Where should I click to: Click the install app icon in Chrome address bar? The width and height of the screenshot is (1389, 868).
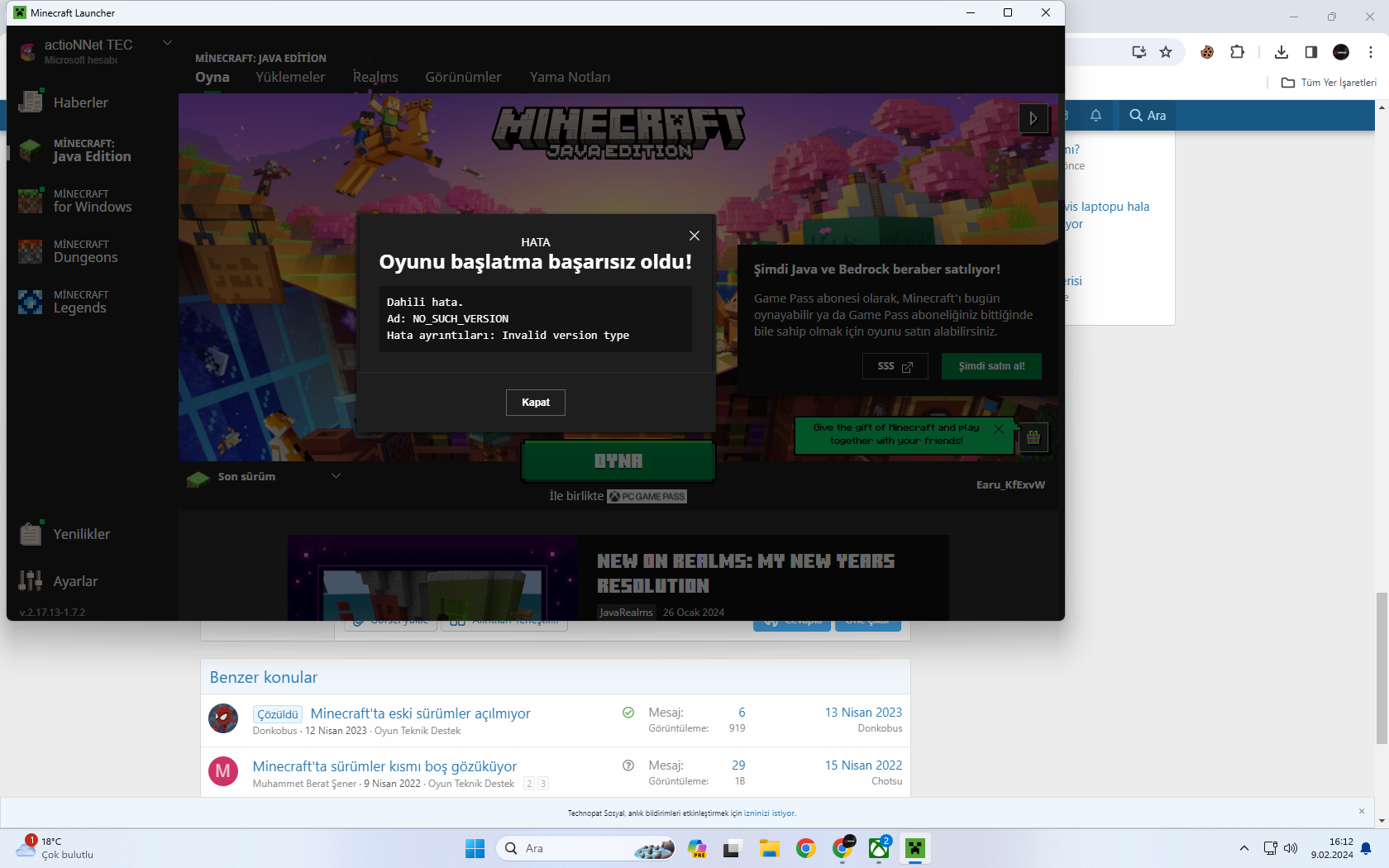tap(1139, 52)
